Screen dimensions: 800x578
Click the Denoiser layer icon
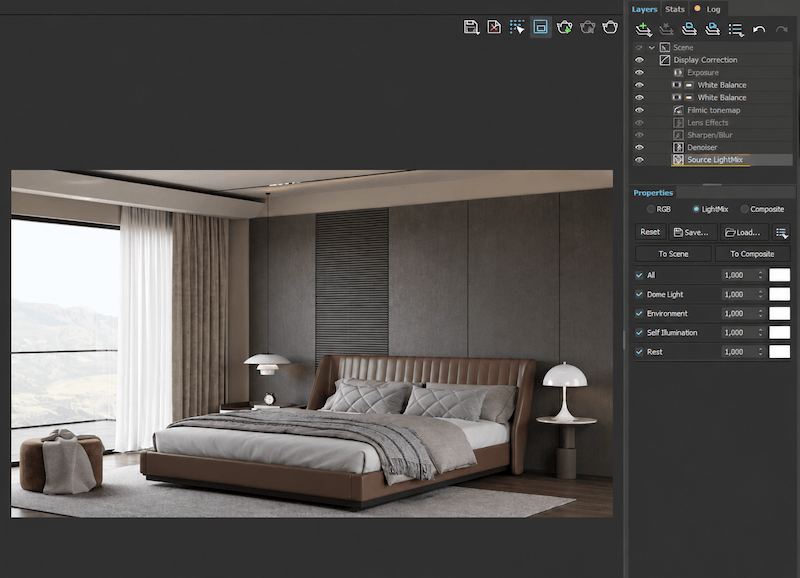tap(678, 147)
